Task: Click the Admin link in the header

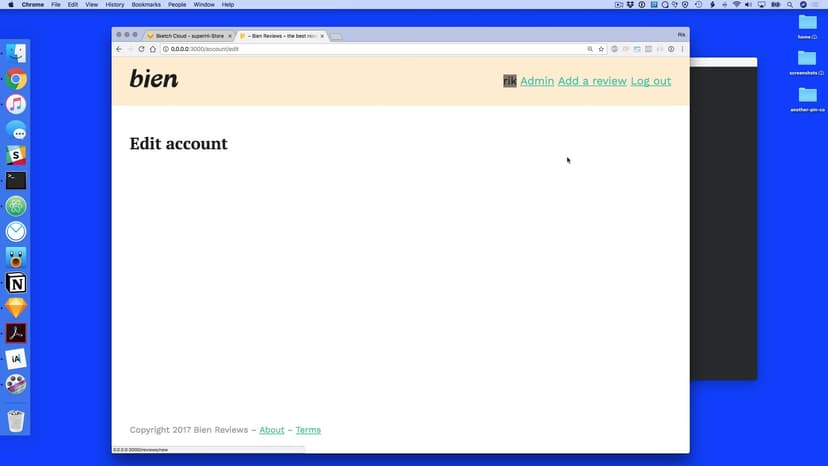Action: 537,81
